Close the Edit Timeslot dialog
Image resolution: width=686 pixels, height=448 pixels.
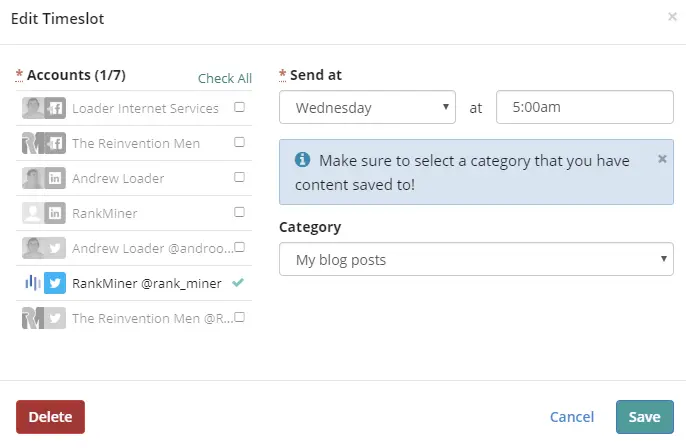click(671, 17)
